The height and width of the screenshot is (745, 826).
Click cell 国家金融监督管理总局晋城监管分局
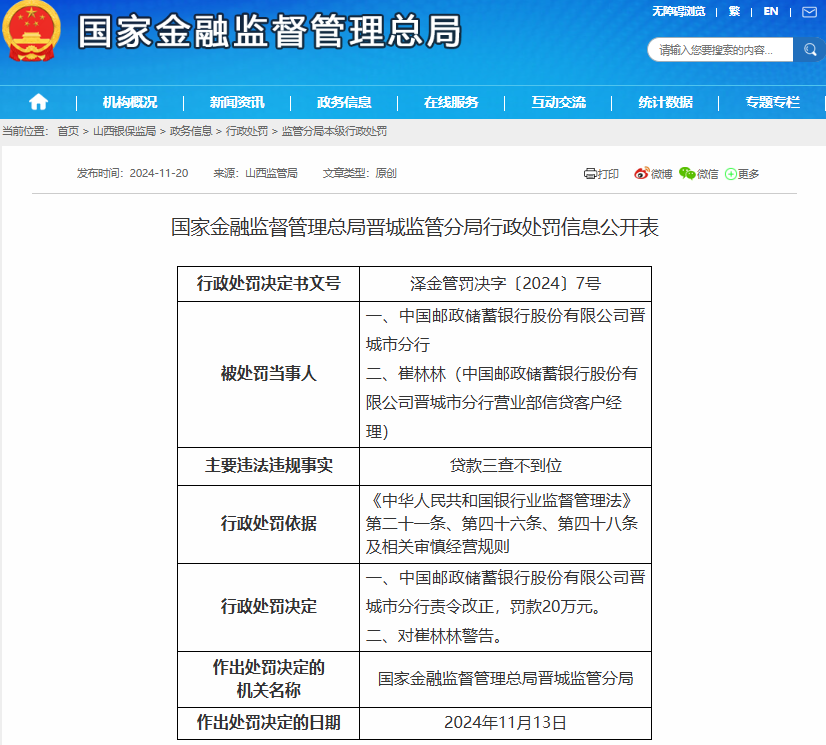pos(505,679)
